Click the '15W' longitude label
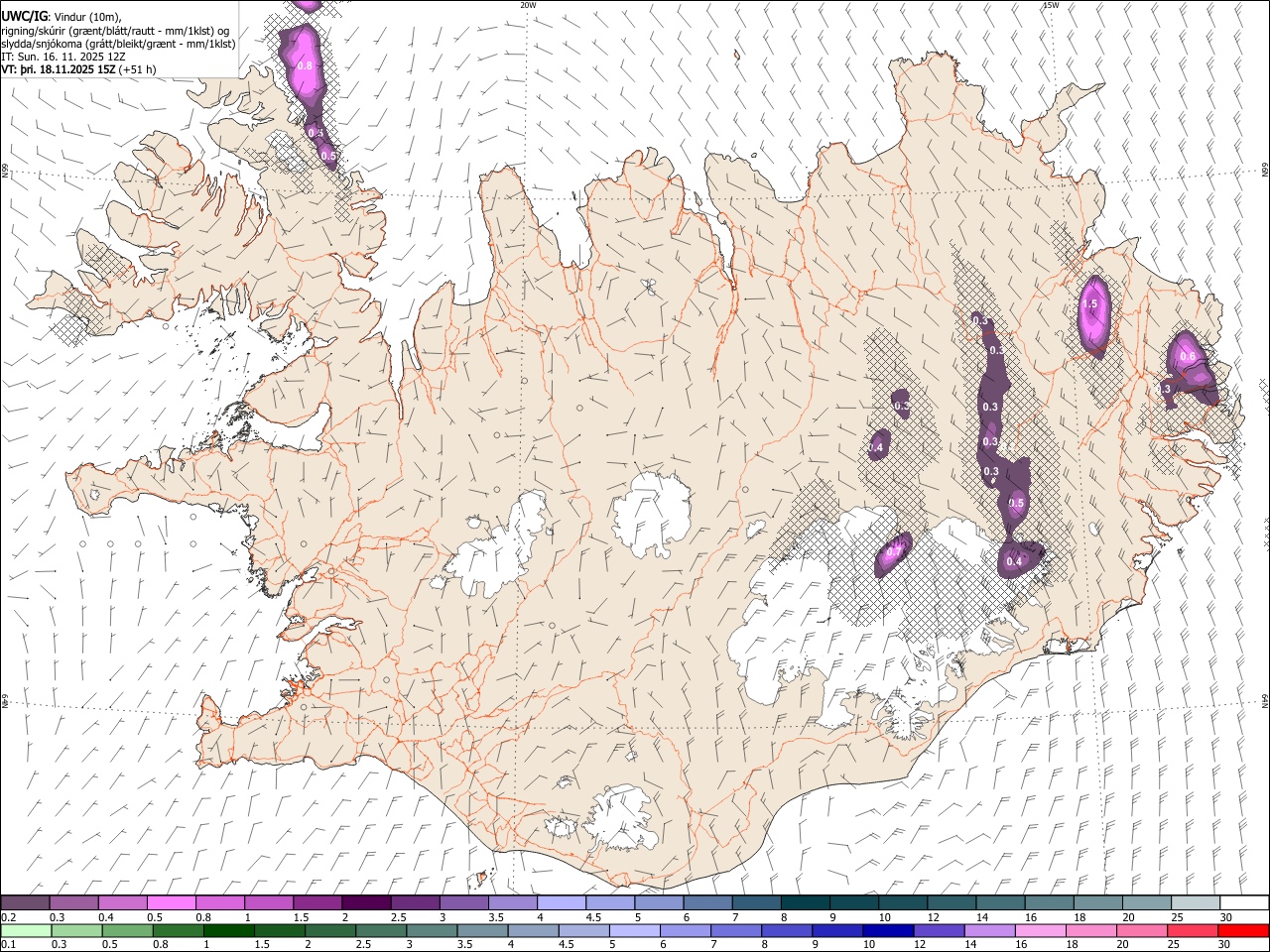This screenshot has height=952, width=1270. [x=1051, y=5]
